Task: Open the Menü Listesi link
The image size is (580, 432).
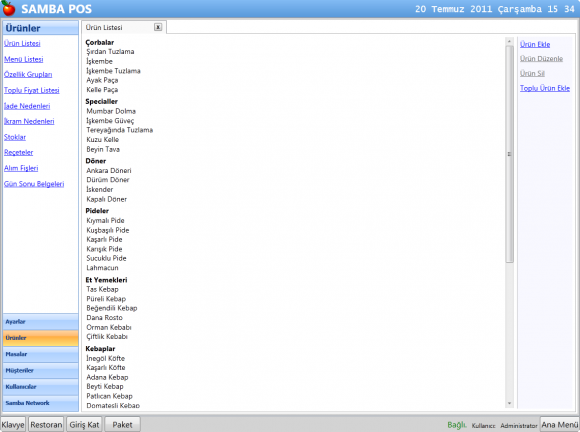Action: pos(24,59)
